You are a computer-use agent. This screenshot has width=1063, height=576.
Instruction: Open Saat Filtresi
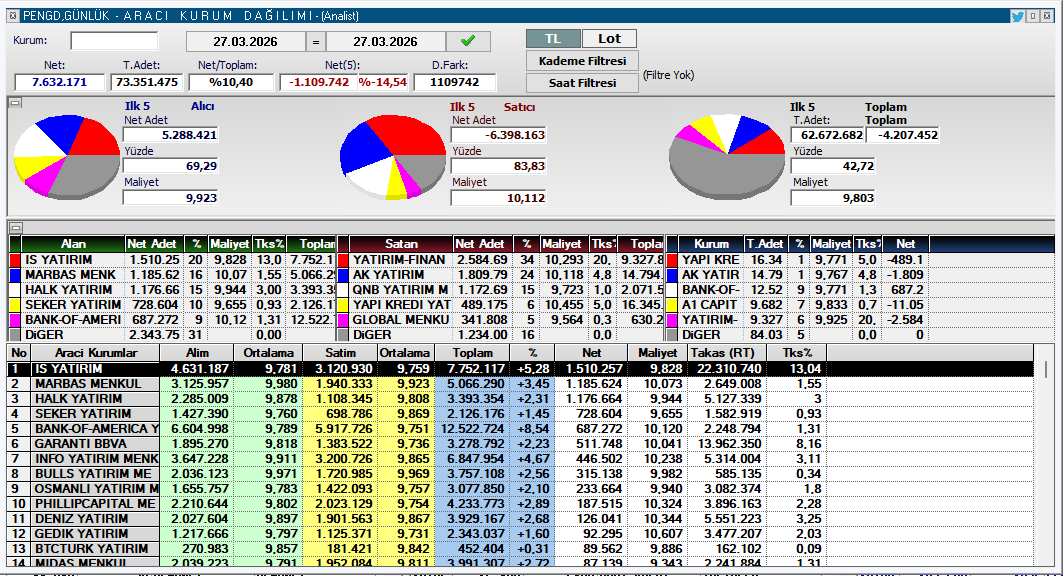(582, 83)
